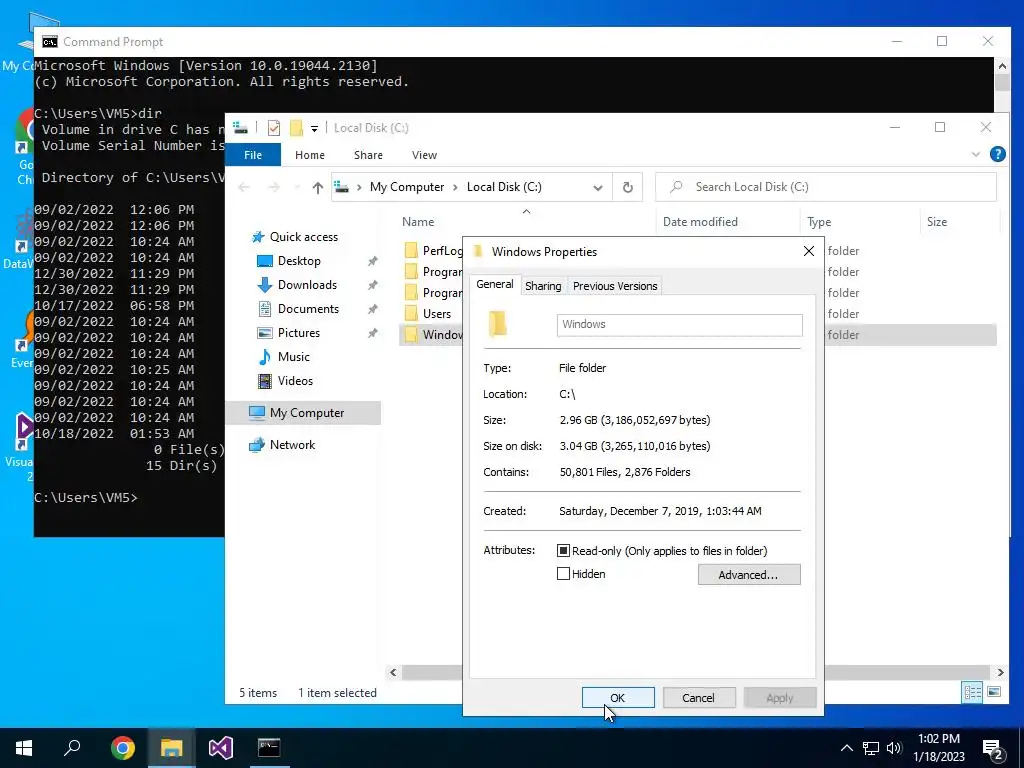Click the Explorer Forward arrow

pyautogui.click(x=274, y=187)
